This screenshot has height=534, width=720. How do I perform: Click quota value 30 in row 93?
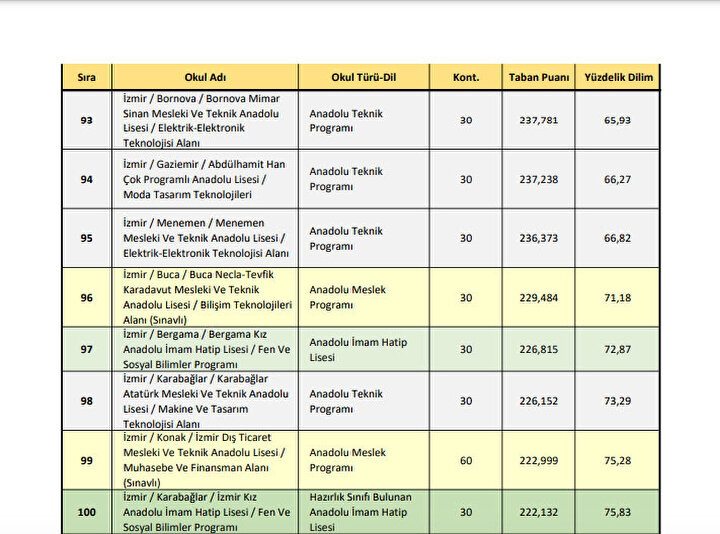(x=466, y=120)
